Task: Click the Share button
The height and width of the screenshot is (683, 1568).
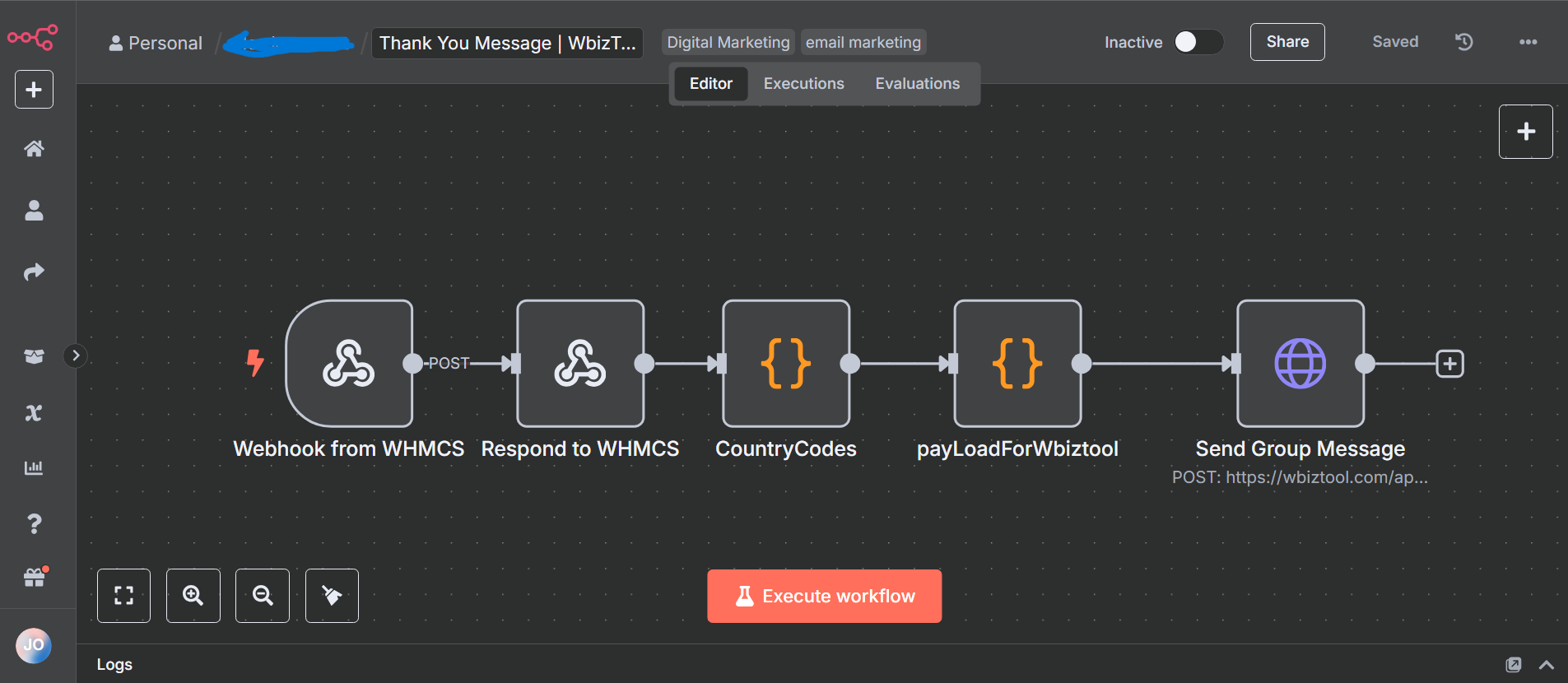Action: [1287, 42]
